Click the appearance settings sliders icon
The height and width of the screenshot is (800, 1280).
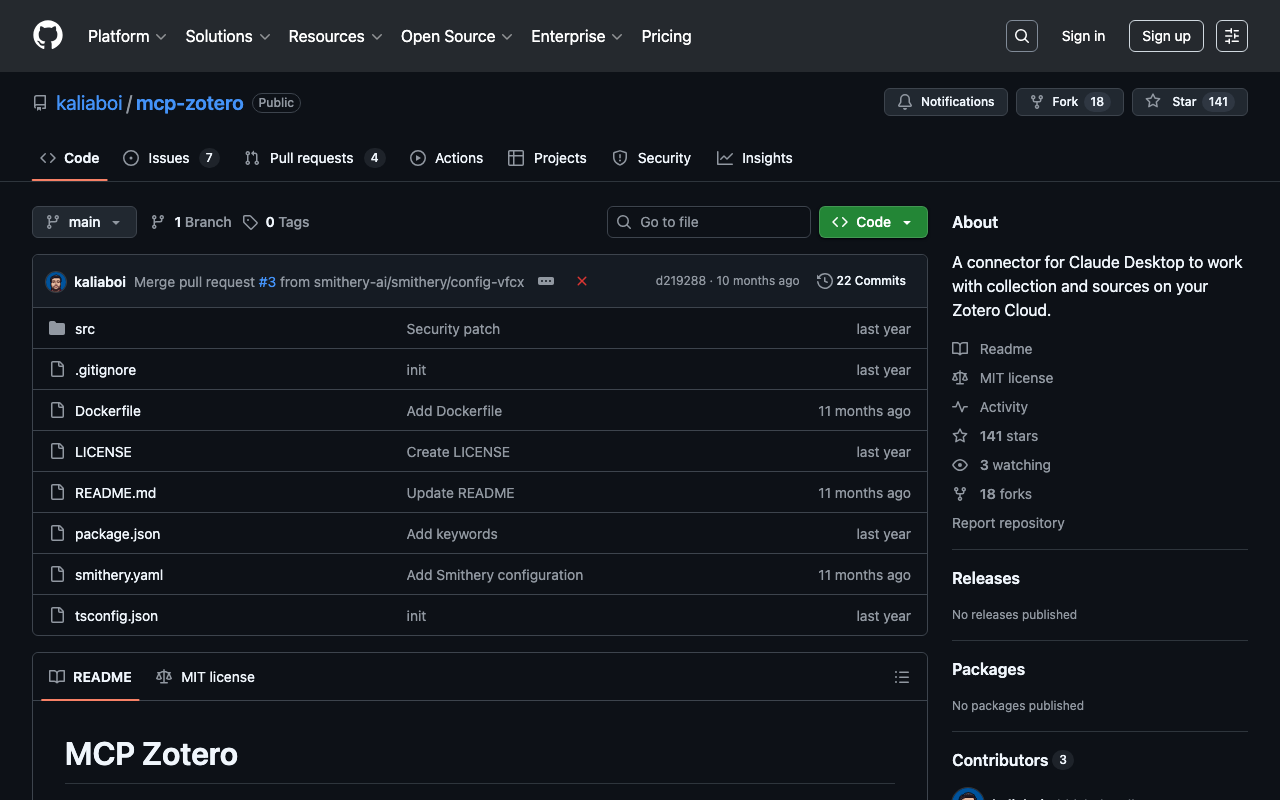coord(1231,36)
